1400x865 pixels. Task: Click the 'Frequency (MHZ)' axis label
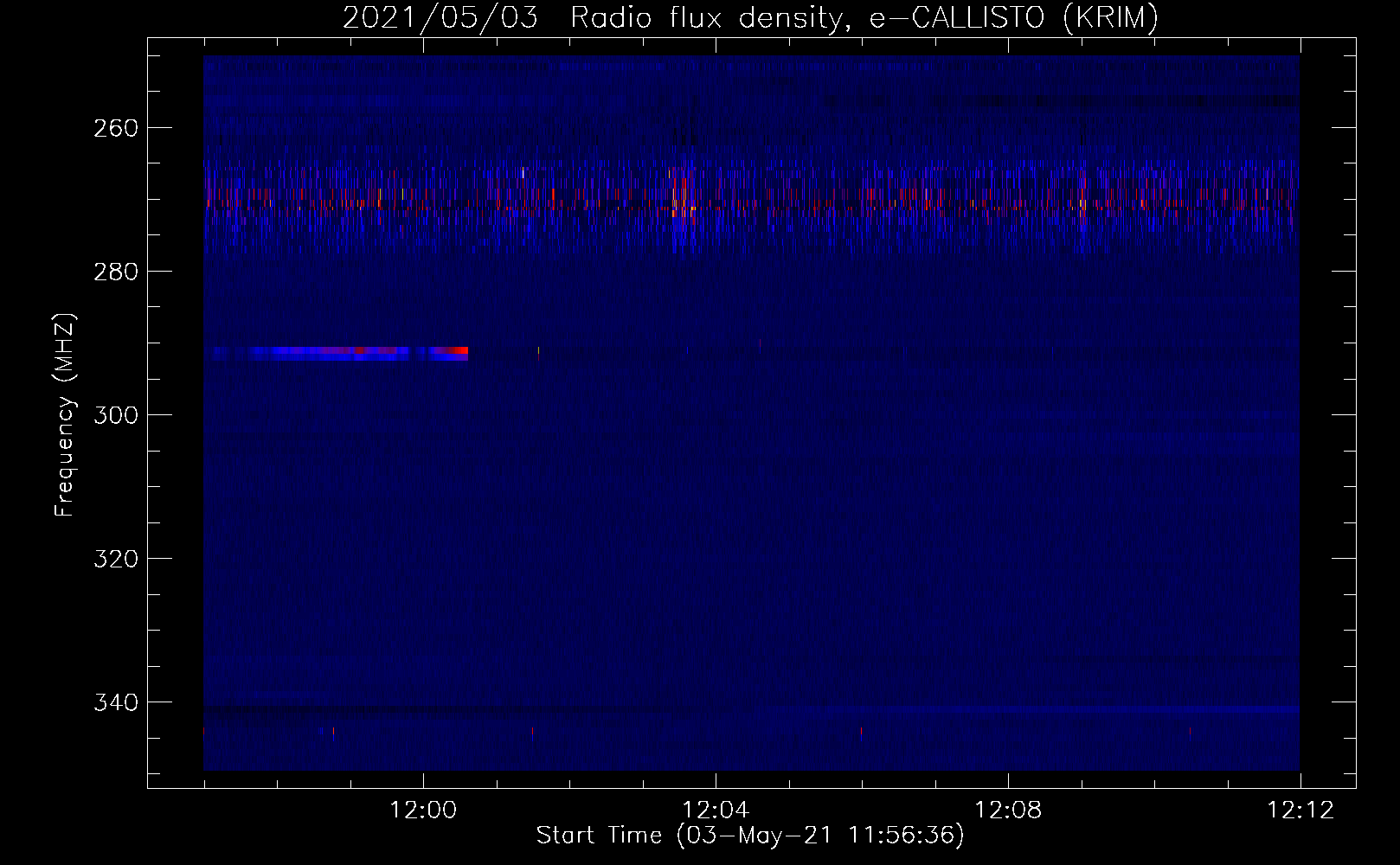click(x=65, y=414)
